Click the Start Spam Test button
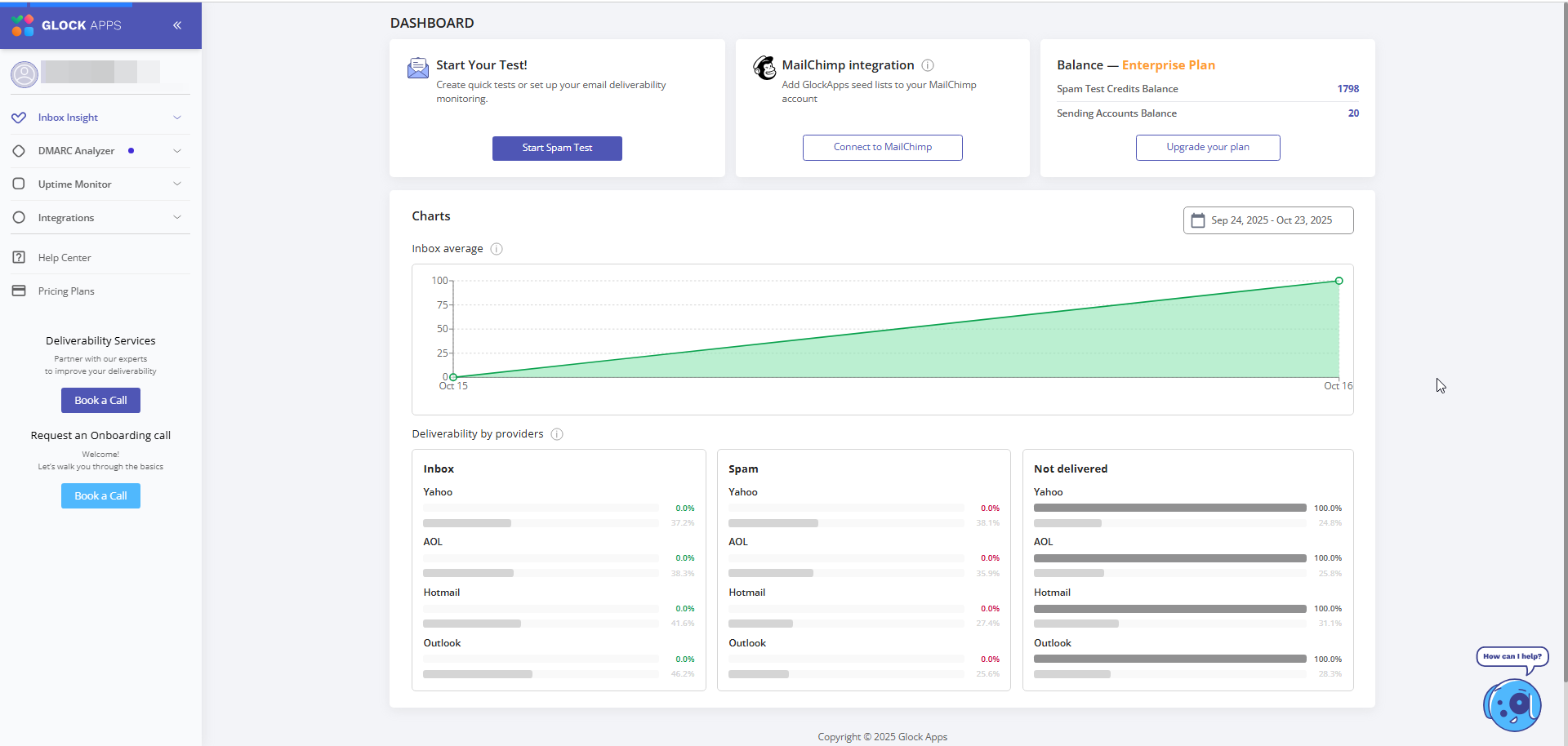Image resolution: width=1568 pixels, height=746 pixels. (x=557, y=148)
